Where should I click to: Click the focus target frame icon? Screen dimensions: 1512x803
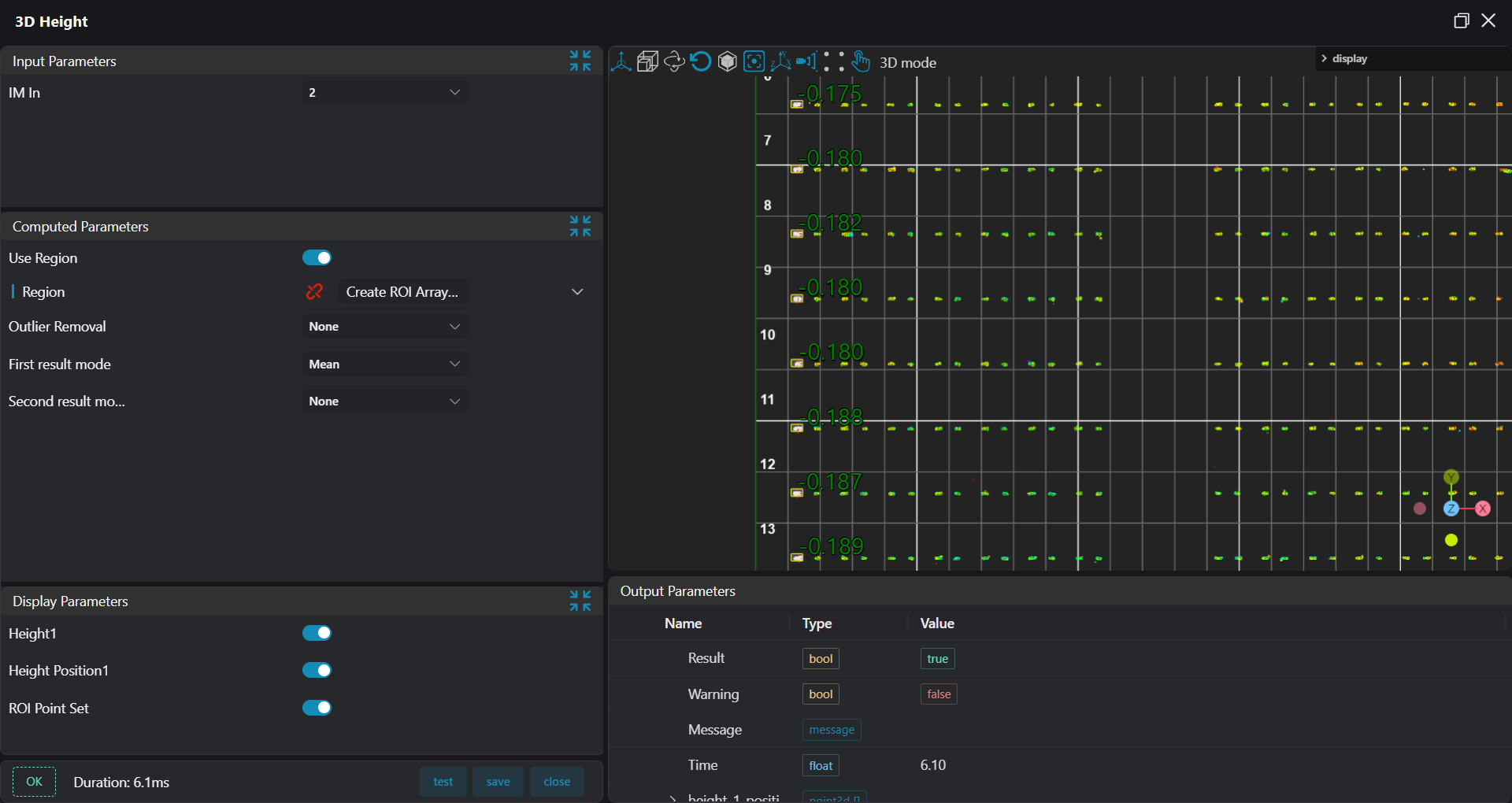click(754, 61)
